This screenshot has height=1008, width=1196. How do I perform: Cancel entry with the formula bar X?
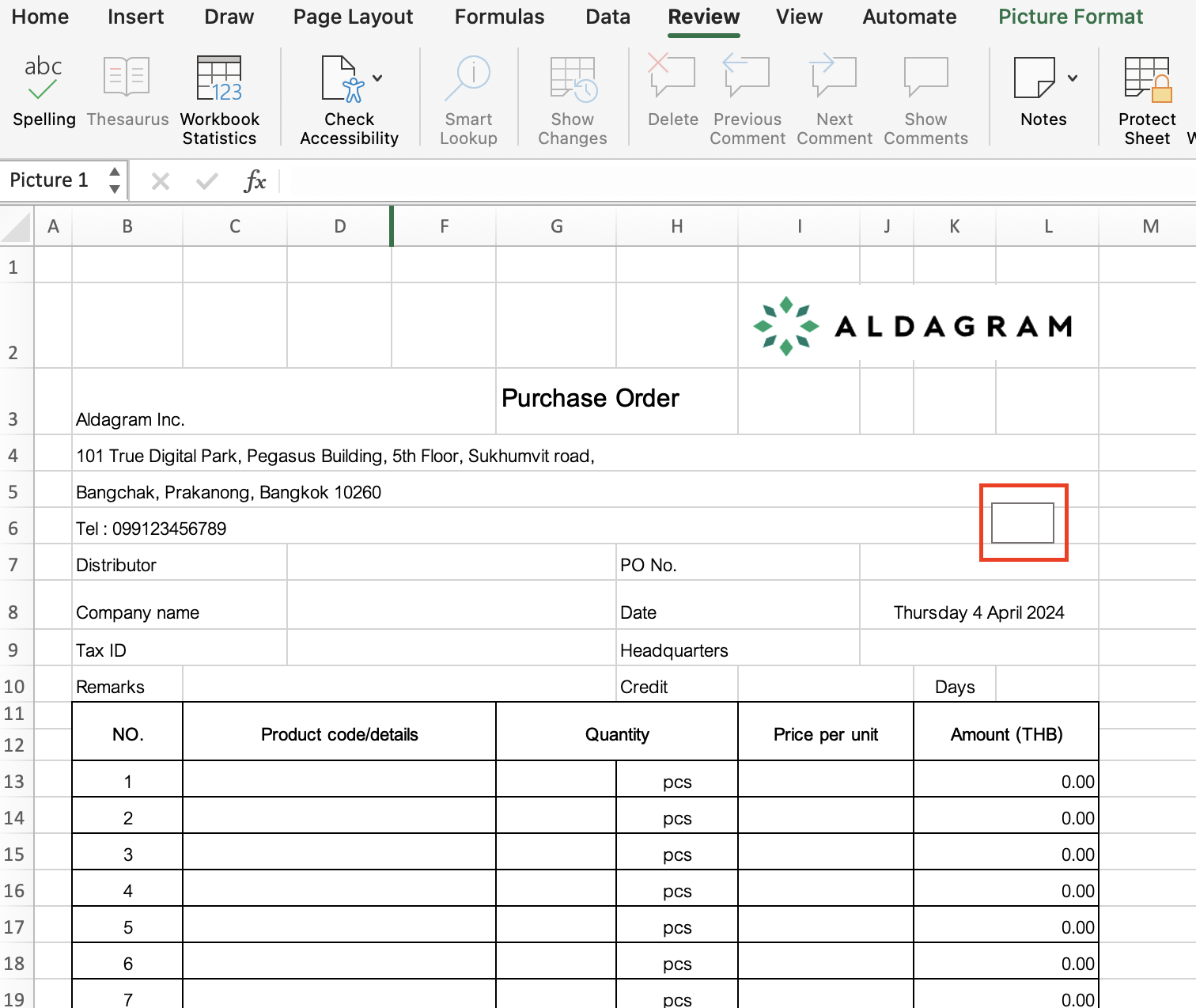click(161, 180)
